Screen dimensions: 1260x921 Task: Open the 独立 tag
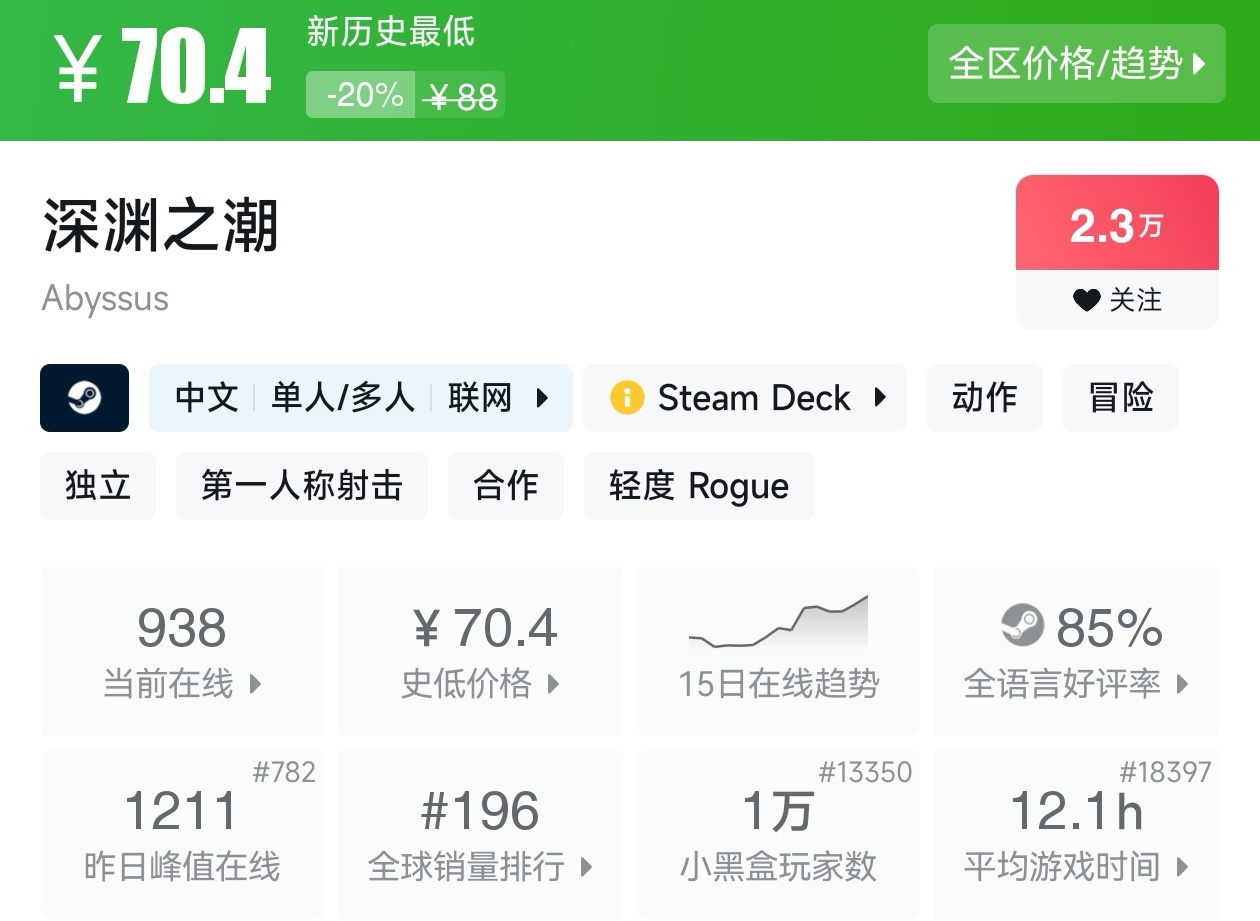(98, 486)
